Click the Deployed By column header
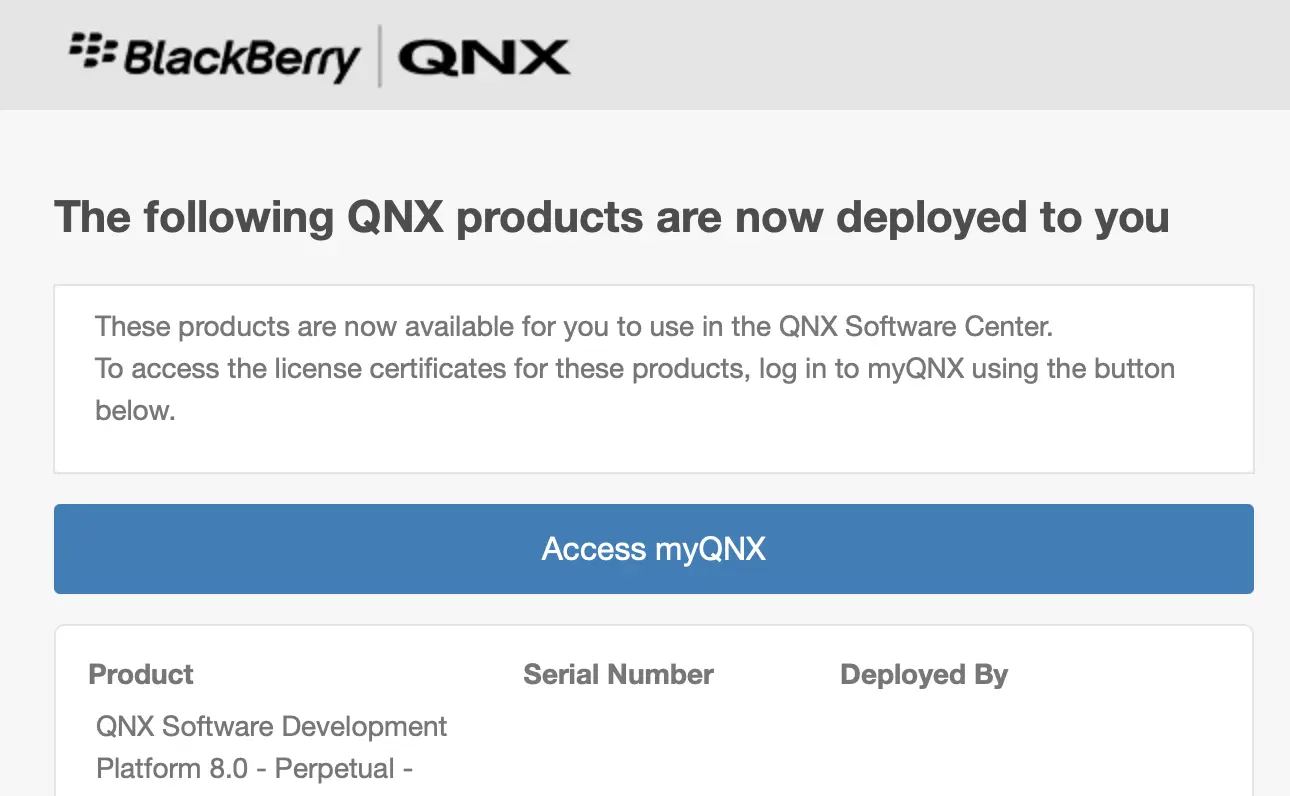 pos(924,675)
